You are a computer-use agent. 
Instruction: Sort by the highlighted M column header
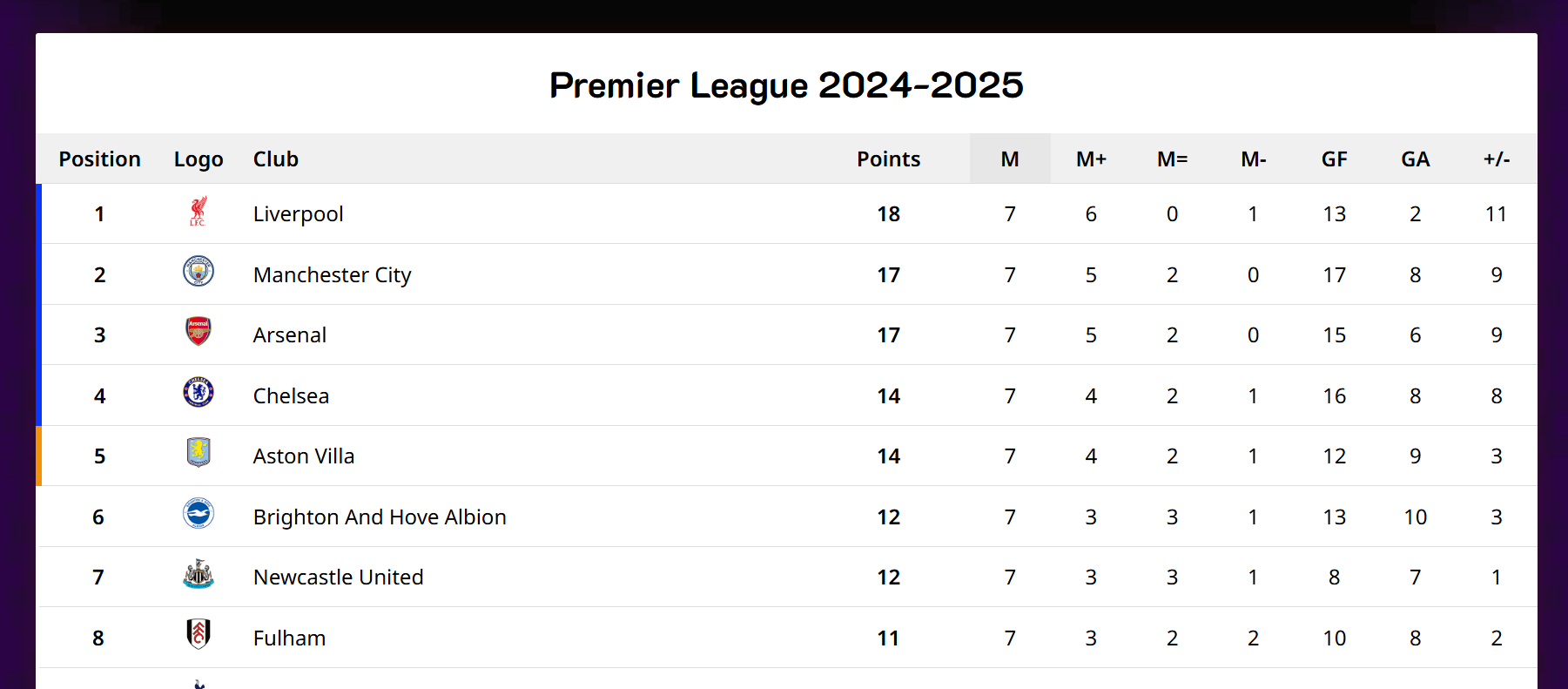coord(1010,159)
